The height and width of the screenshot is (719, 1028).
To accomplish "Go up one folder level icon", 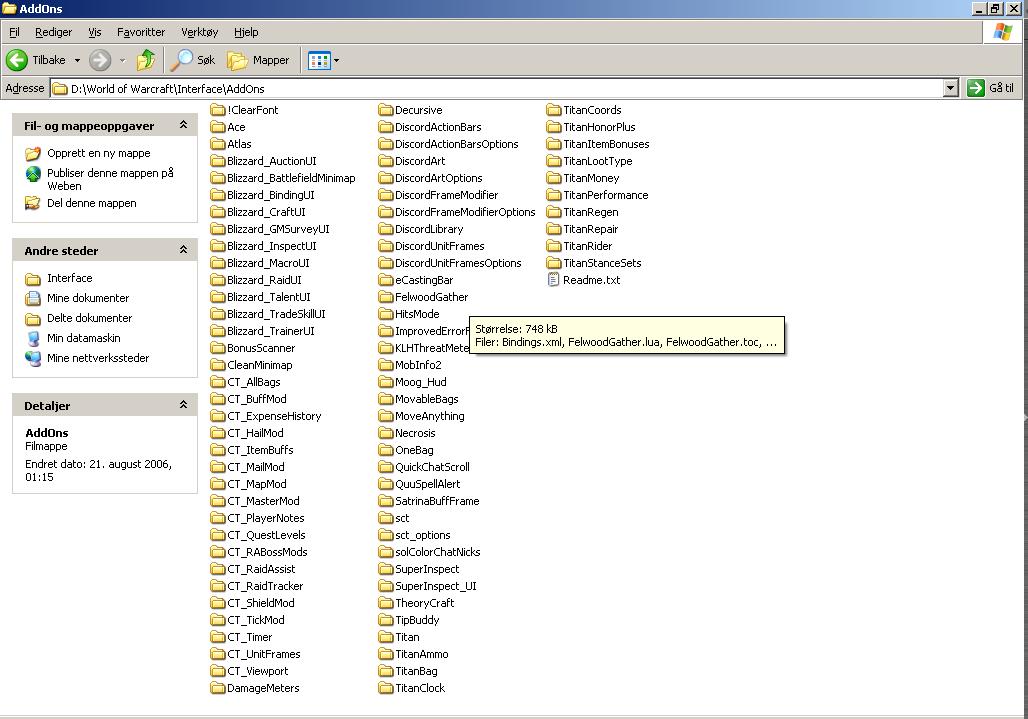I will pos(146,60).
